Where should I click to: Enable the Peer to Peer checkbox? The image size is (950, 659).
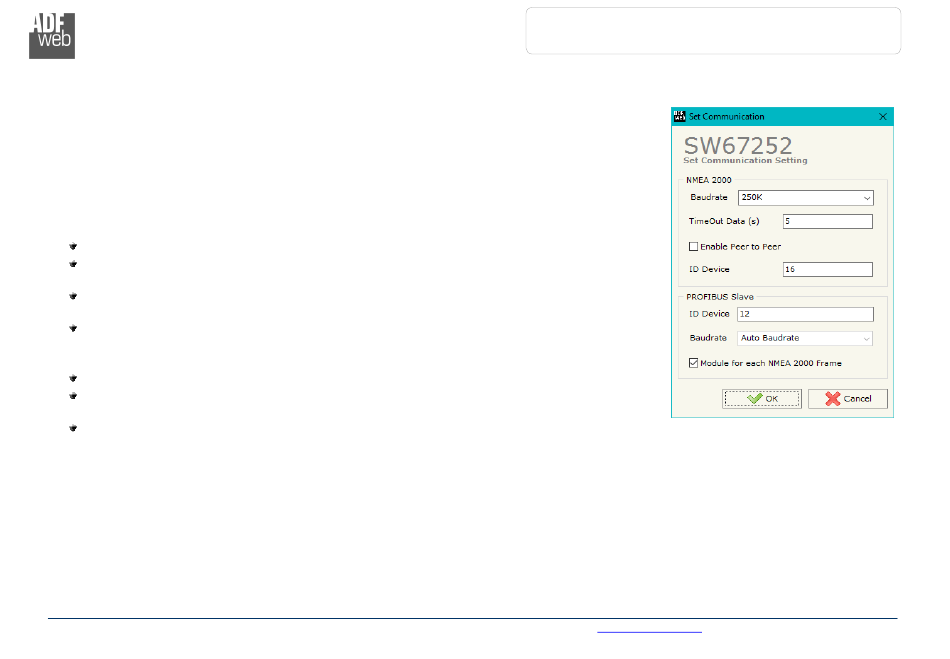point(694,247)
